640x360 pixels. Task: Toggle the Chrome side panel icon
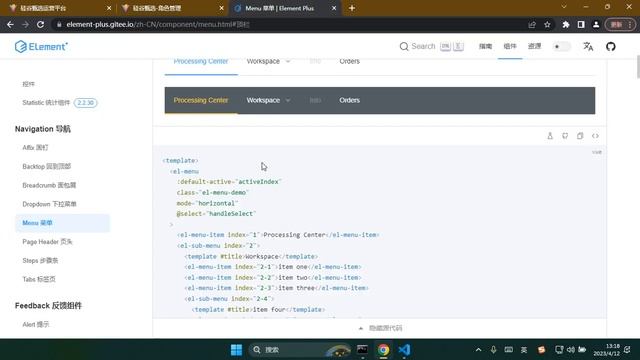tap(581, 24)
